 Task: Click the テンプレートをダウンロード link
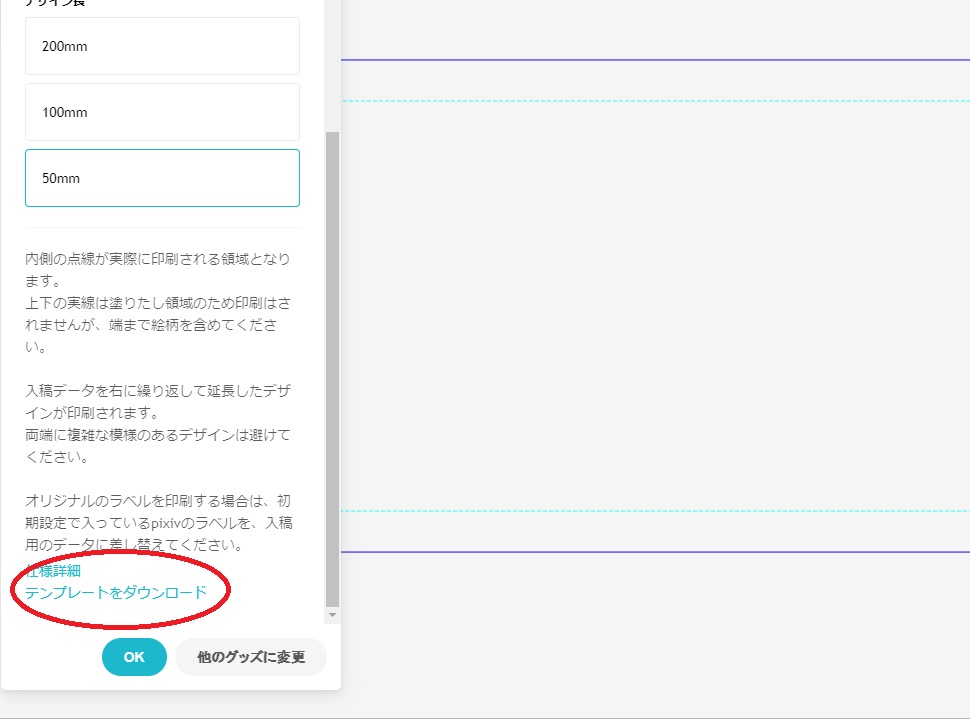(x=116, y=592)
